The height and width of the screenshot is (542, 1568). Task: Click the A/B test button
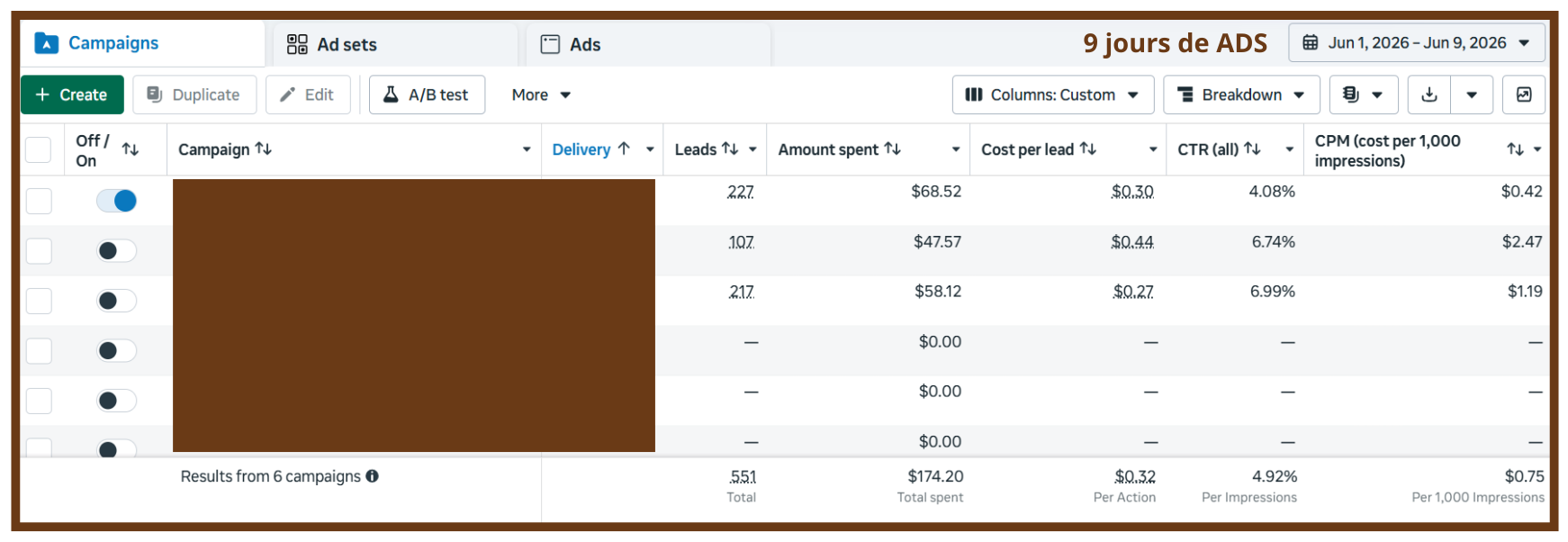tap(427, 95)
